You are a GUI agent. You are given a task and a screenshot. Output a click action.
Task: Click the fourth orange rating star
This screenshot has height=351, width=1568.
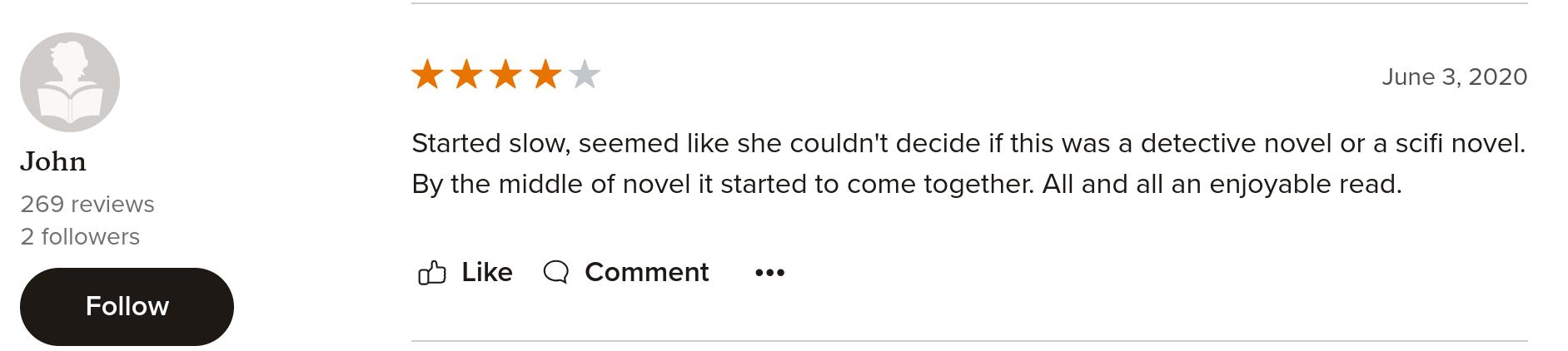pos(545,75)
